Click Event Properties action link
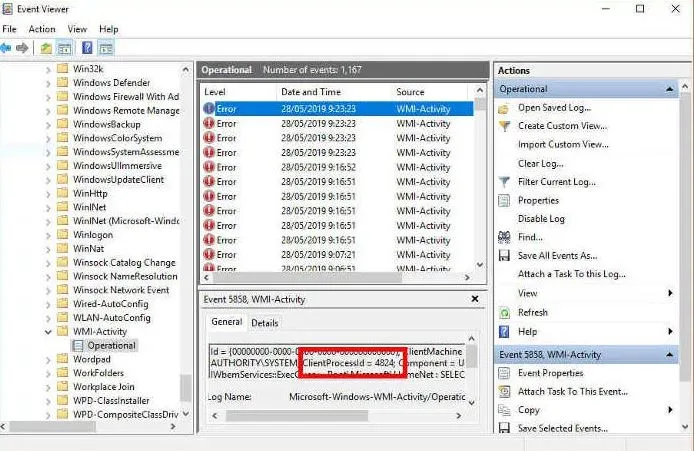 (551, 373)
